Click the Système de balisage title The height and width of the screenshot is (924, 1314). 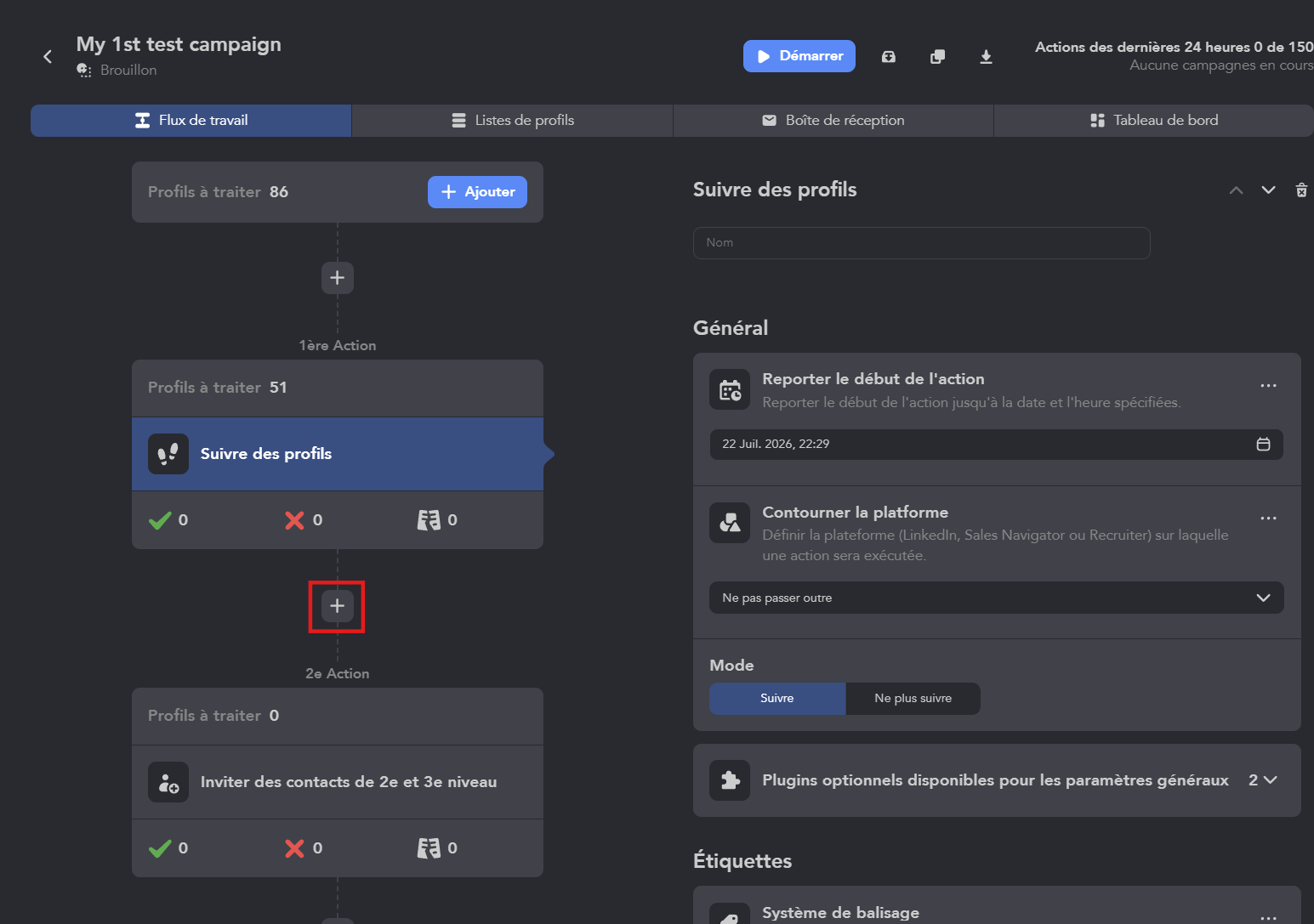point(840,913)
